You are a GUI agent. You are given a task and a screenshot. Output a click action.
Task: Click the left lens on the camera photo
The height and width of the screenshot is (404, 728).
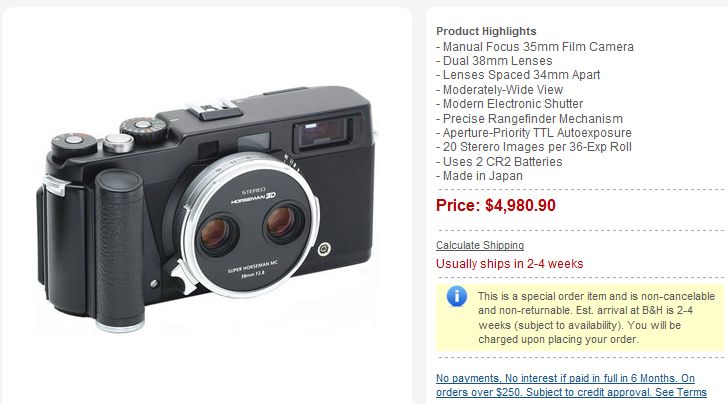pos(217,235)
